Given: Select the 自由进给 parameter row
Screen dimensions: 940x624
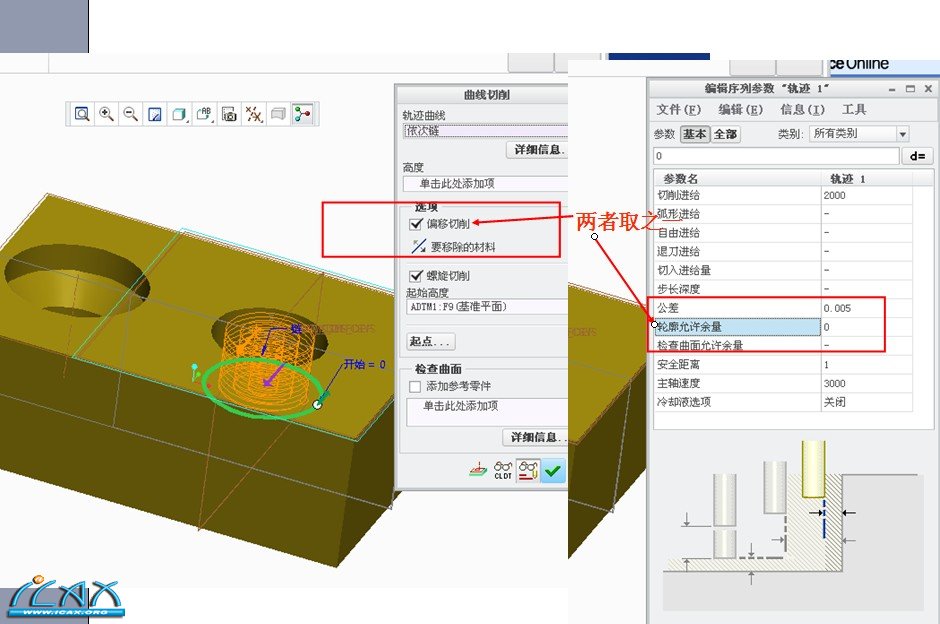Looking at the screenshot, I should point(783,233).
